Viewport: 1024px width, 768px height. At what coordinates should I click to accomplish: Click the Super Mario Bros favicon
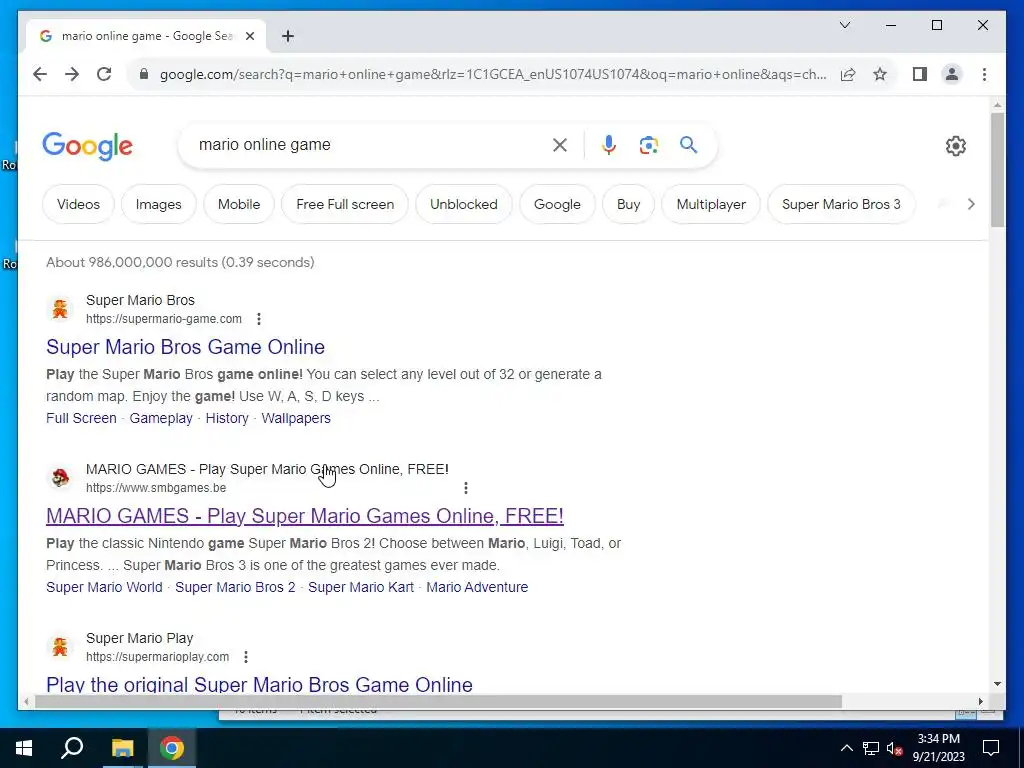60,309
